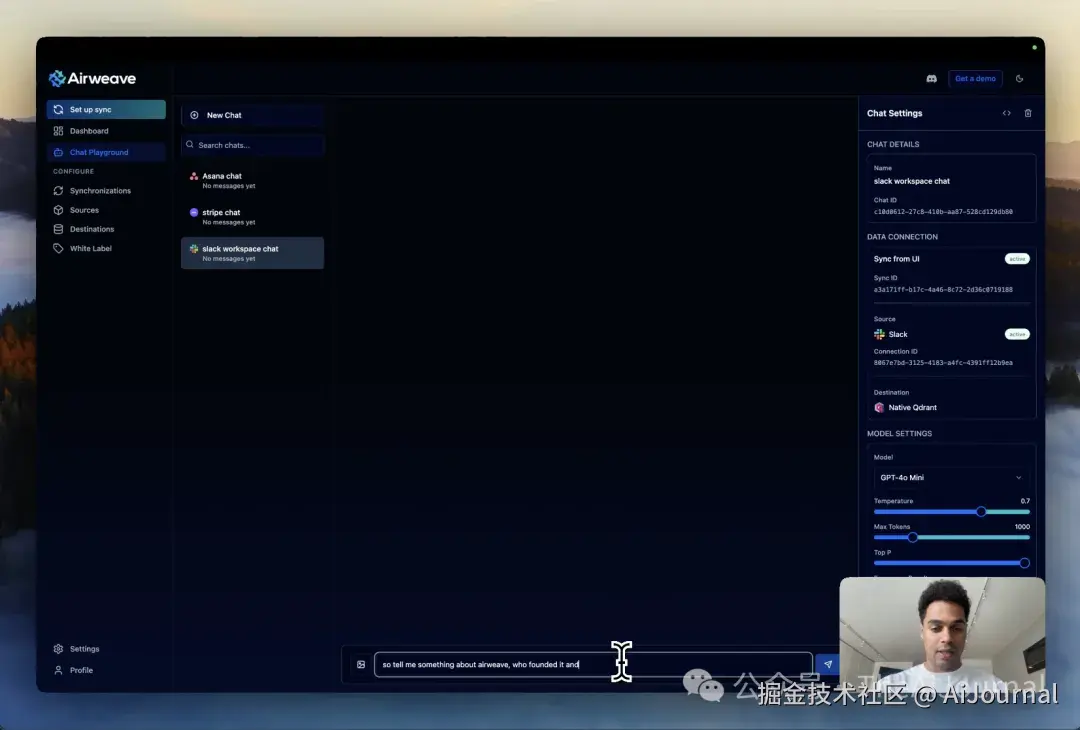This screenshot has height=730, width=1080.
Task: Click the Airweave logo
Action: (92, 78)
